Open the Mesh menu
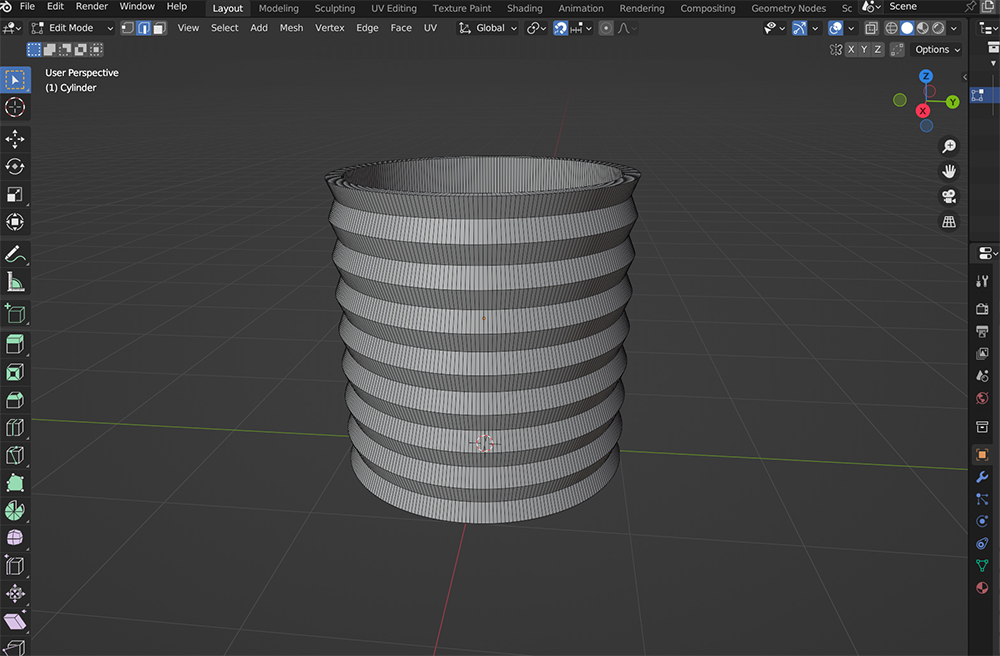The height and width of the screenshot is (656, 1000). pyautogui.click(x=291, y=27)
